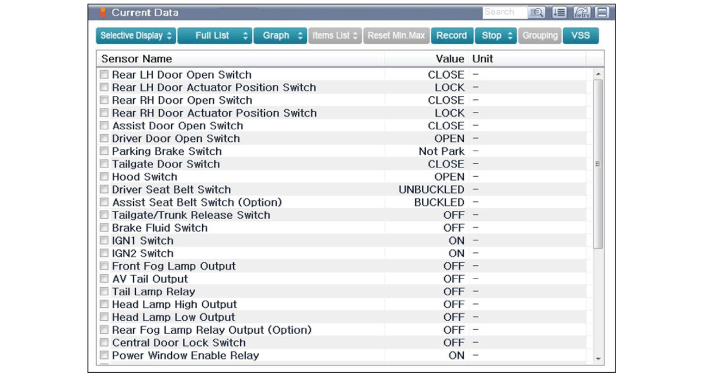703x377 pixels.
Task: Check the Hood Switch checkbox
Action: coord(104,177)
